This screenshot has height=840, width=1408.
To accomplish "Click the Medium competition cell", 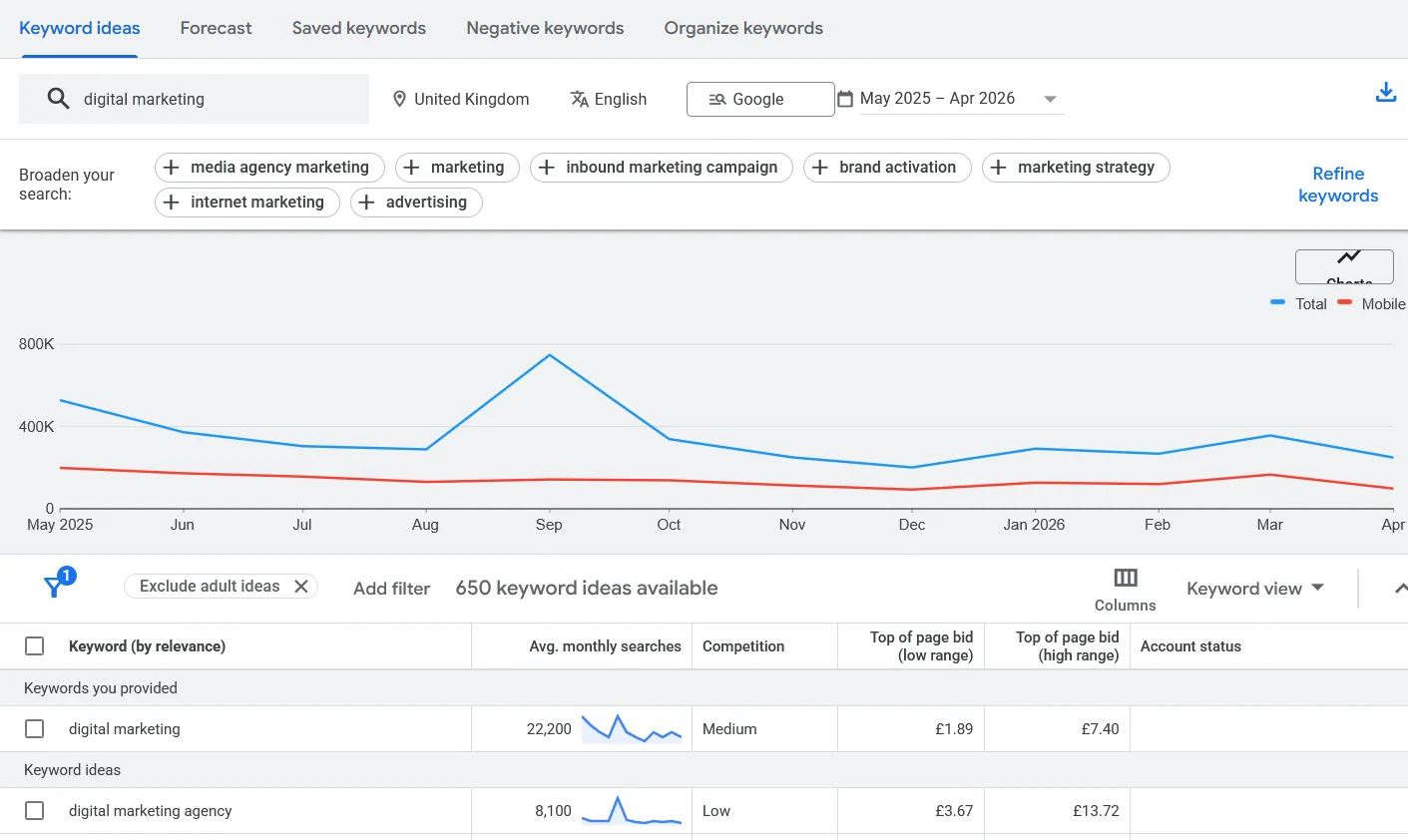I will pyautogui.click(x=729, y=729).
